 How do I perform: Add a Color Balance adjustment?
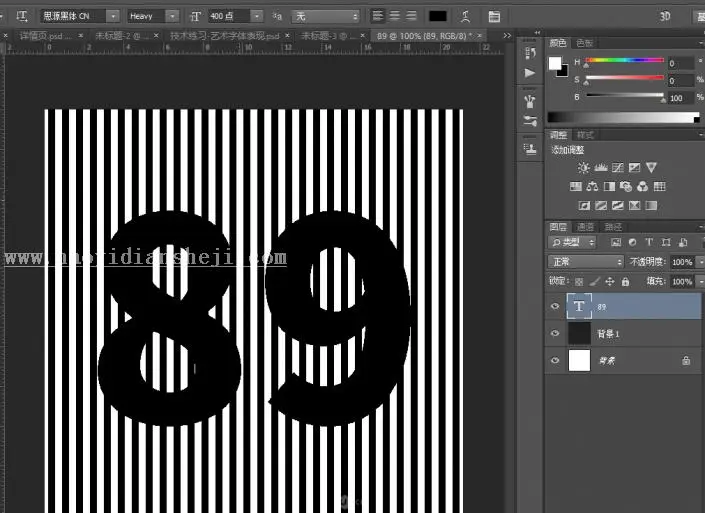(592, 187)
